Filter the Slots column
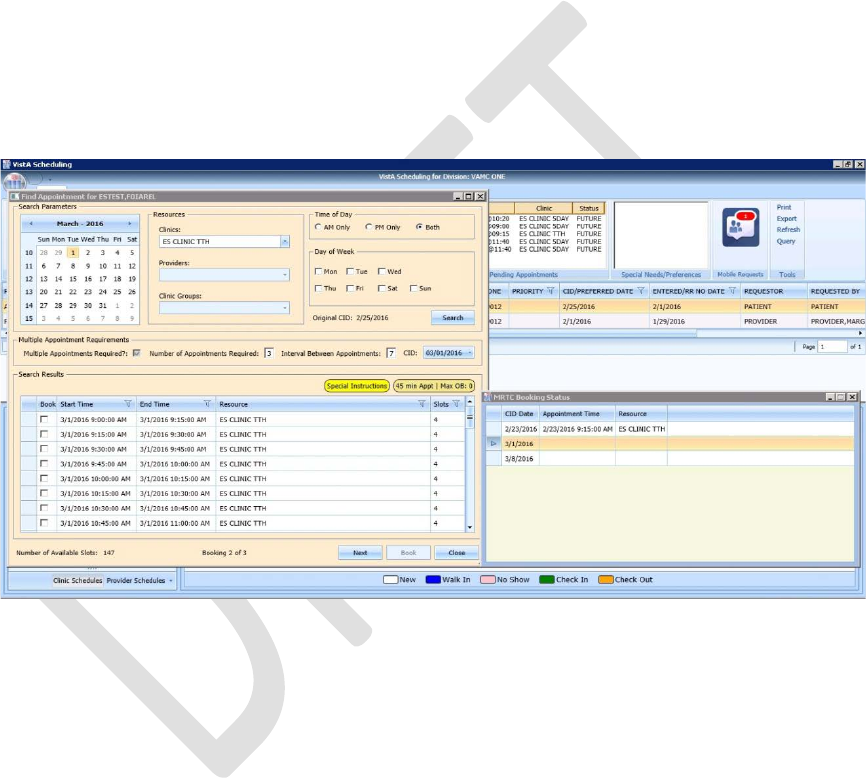Screen dimensions: 866x778 point(456,404)
